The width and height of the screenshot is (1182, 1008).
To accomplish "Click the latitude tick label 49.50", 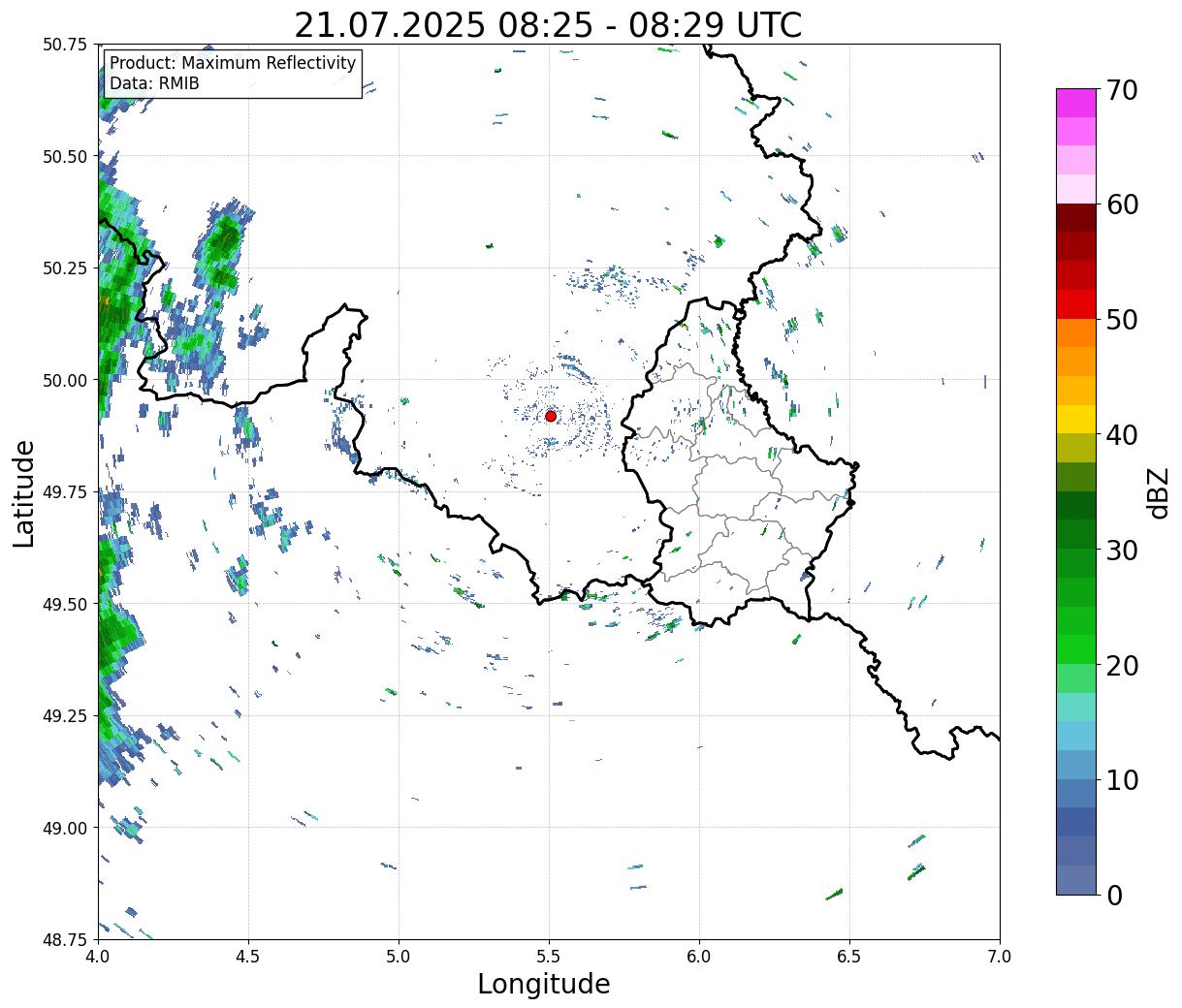I will (65, 604).
